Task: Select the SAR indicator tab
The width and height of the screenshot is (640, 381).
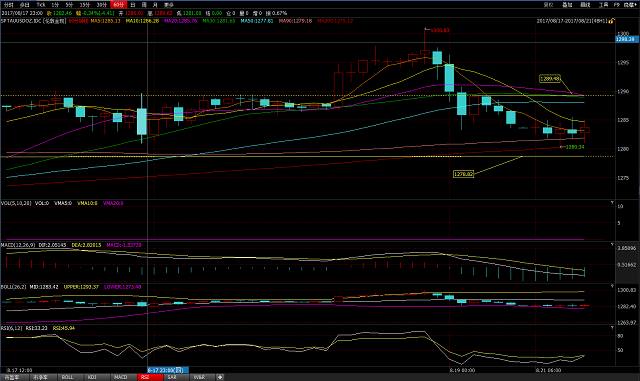Action: tap(172, 377)
